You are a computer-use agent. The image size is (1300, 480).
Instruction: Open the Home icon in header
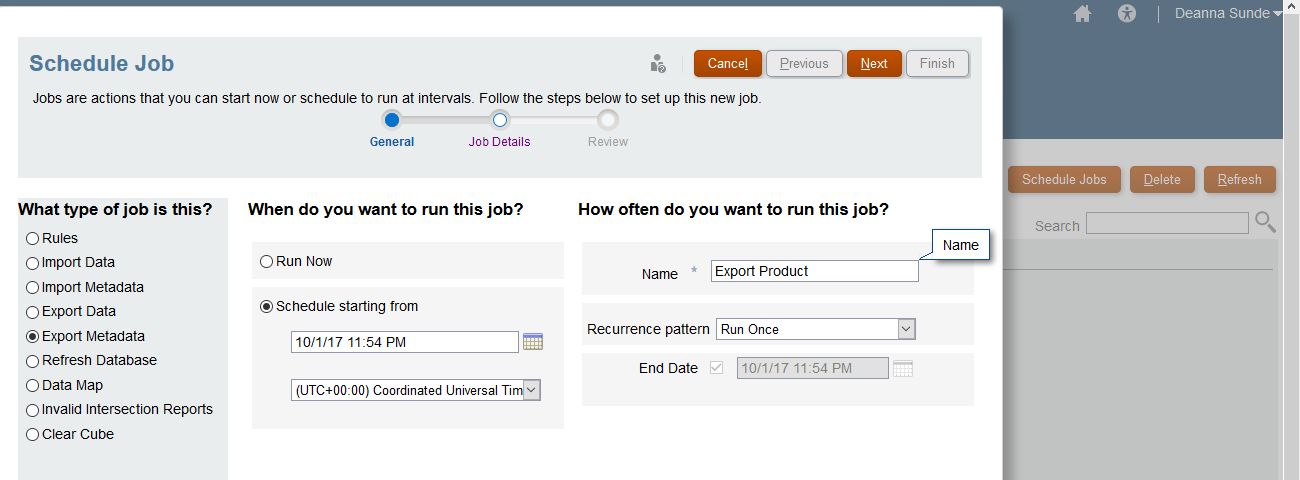click(x=1082, y=14)
